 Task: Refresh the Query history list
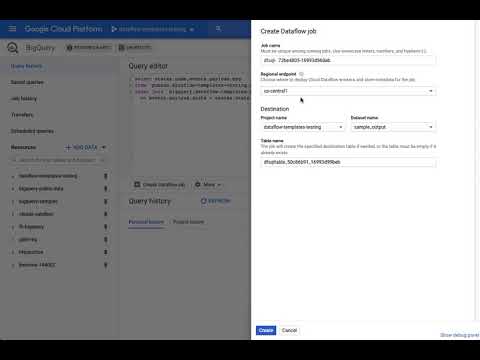pos(216,201)
